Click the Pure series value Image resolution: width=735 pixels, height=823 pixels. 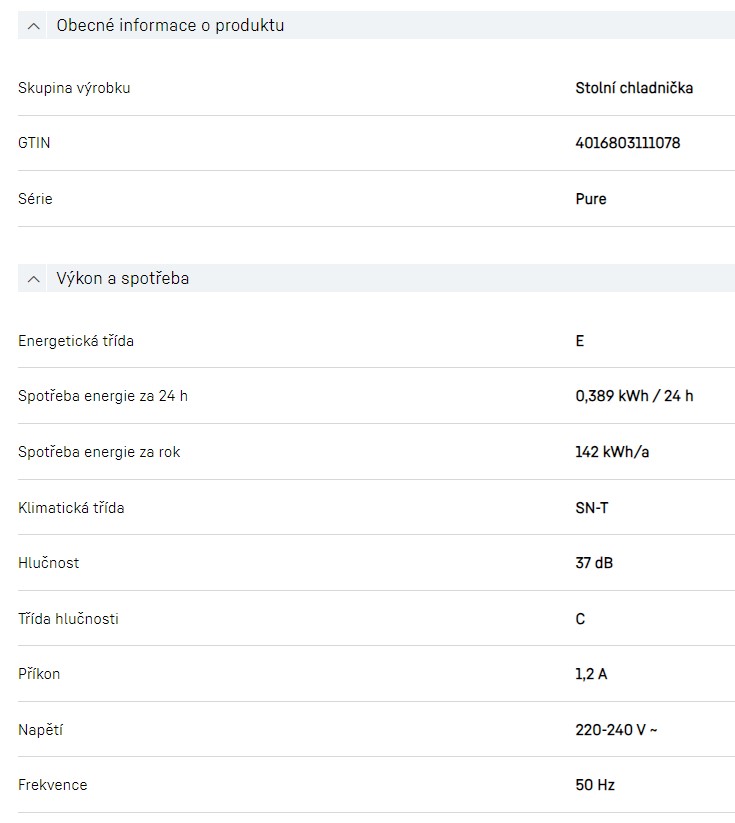[x=591, y=199]
